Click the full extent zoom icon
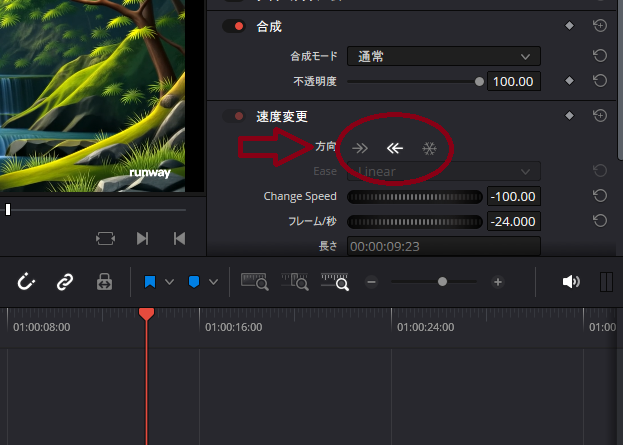 pyautogui.click(x=253, y=282)
